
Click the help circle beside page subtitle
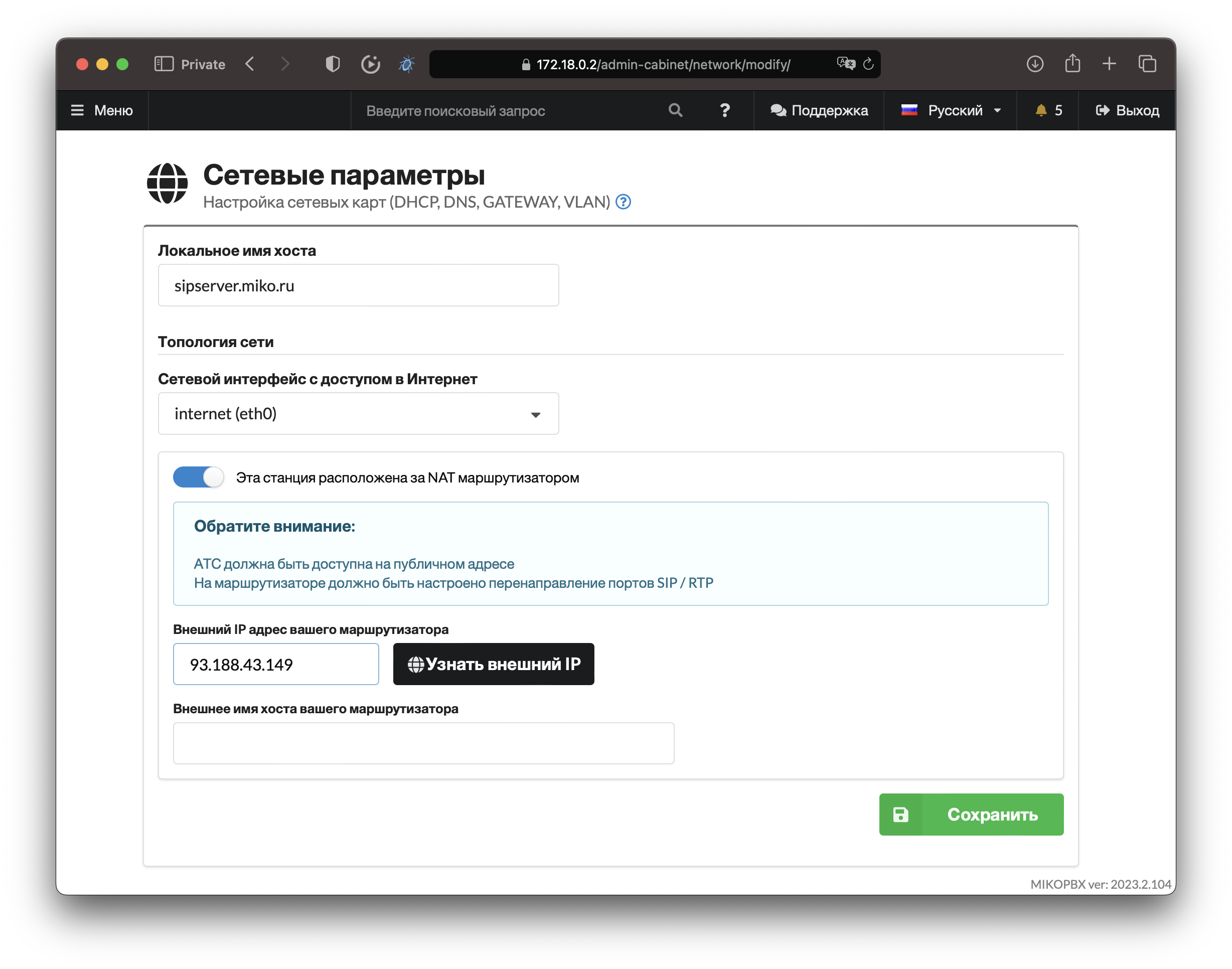point(623,202)
